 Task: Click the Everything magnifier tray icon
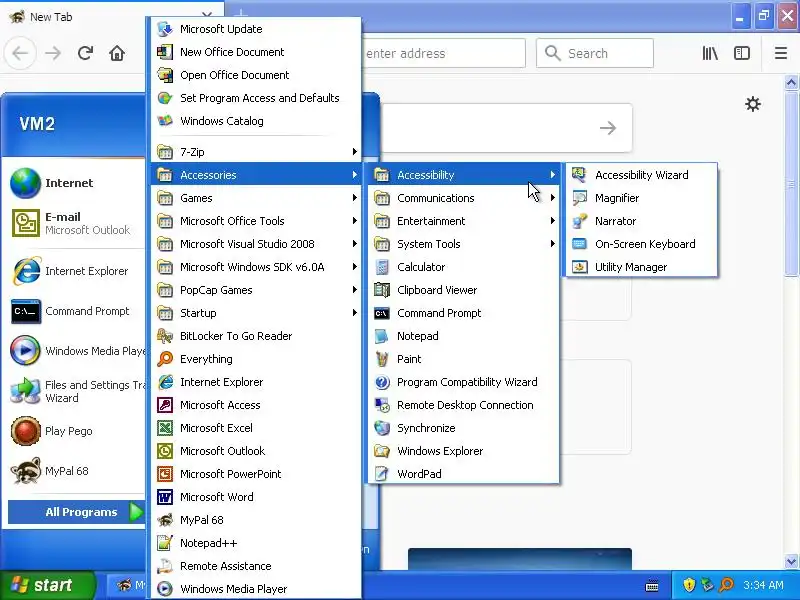click(x=726, y=585)
